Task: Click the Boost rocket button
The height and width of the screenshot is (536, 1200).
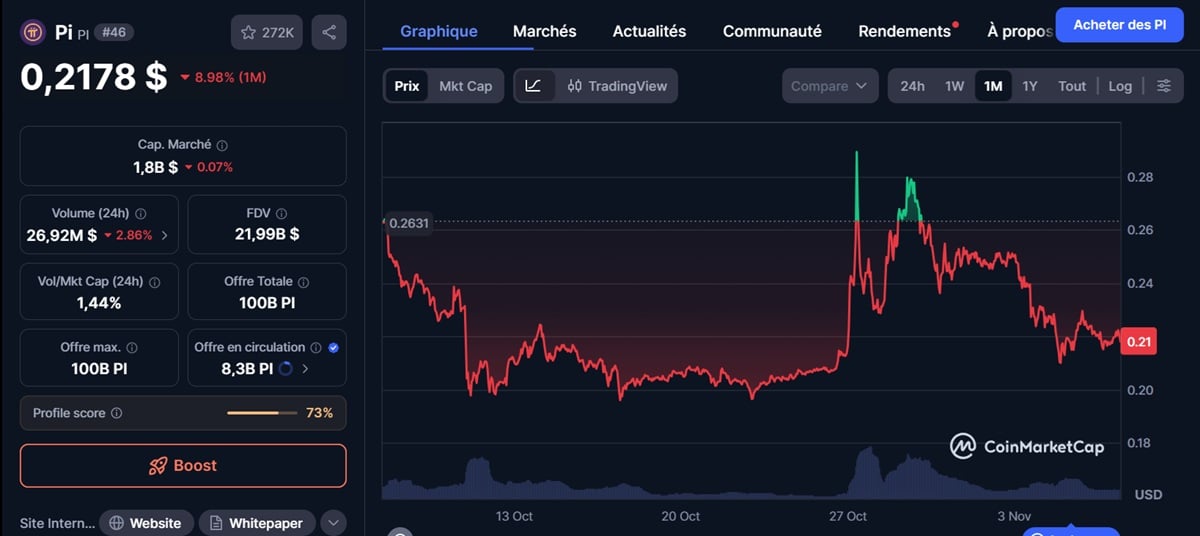Action: click(x=183, y=466)
